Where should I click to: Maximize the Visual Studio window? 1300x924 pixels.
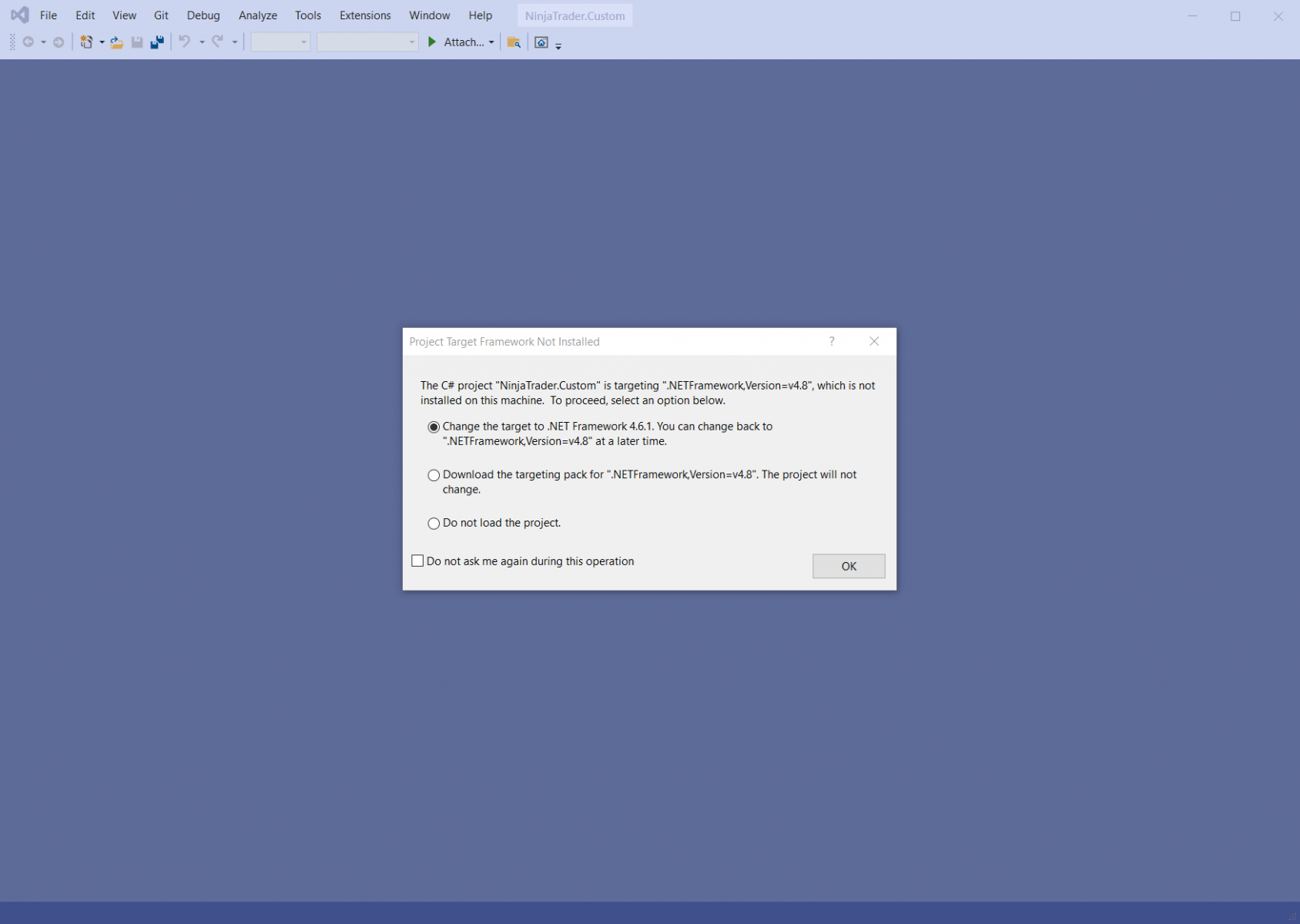pos(1235,15)
